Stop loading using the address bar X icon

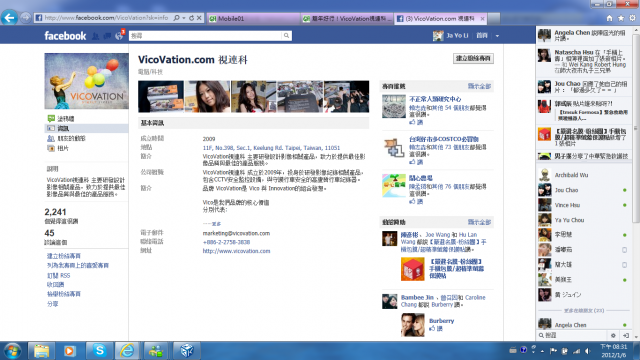199,18
